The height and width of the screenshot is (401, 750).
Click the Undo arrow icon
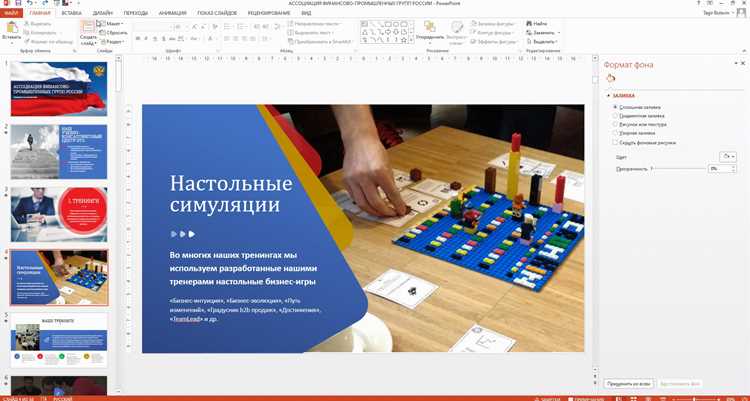pos(30,3)
